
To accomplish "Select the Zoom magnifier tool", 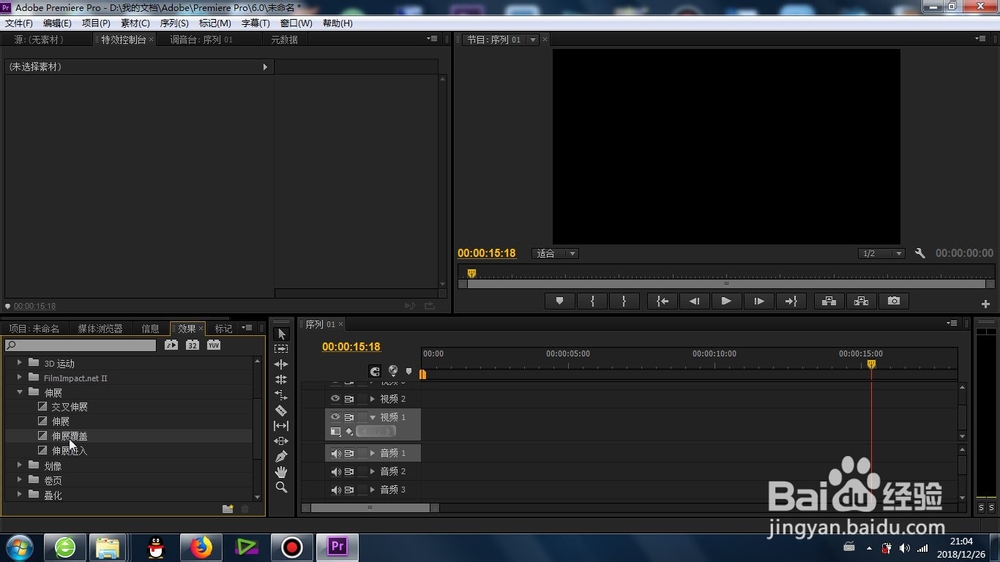I will pyautogui.click(x=281, y=487).
